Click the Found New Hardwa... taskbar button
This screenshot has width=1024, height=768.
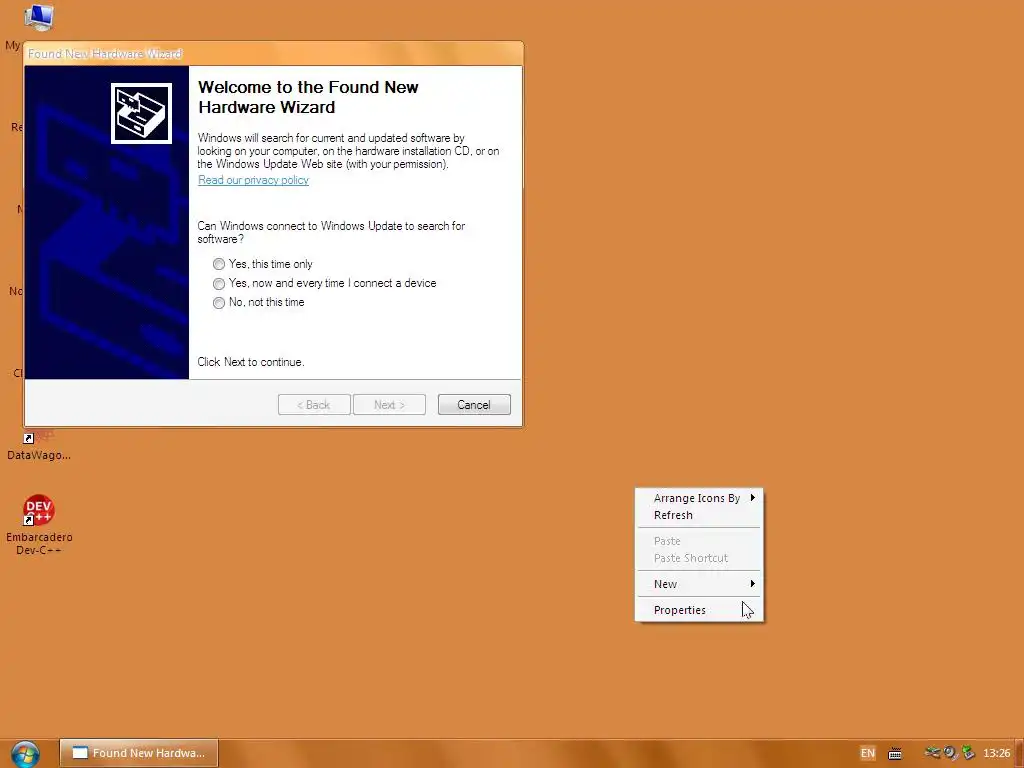pos(138,753)
